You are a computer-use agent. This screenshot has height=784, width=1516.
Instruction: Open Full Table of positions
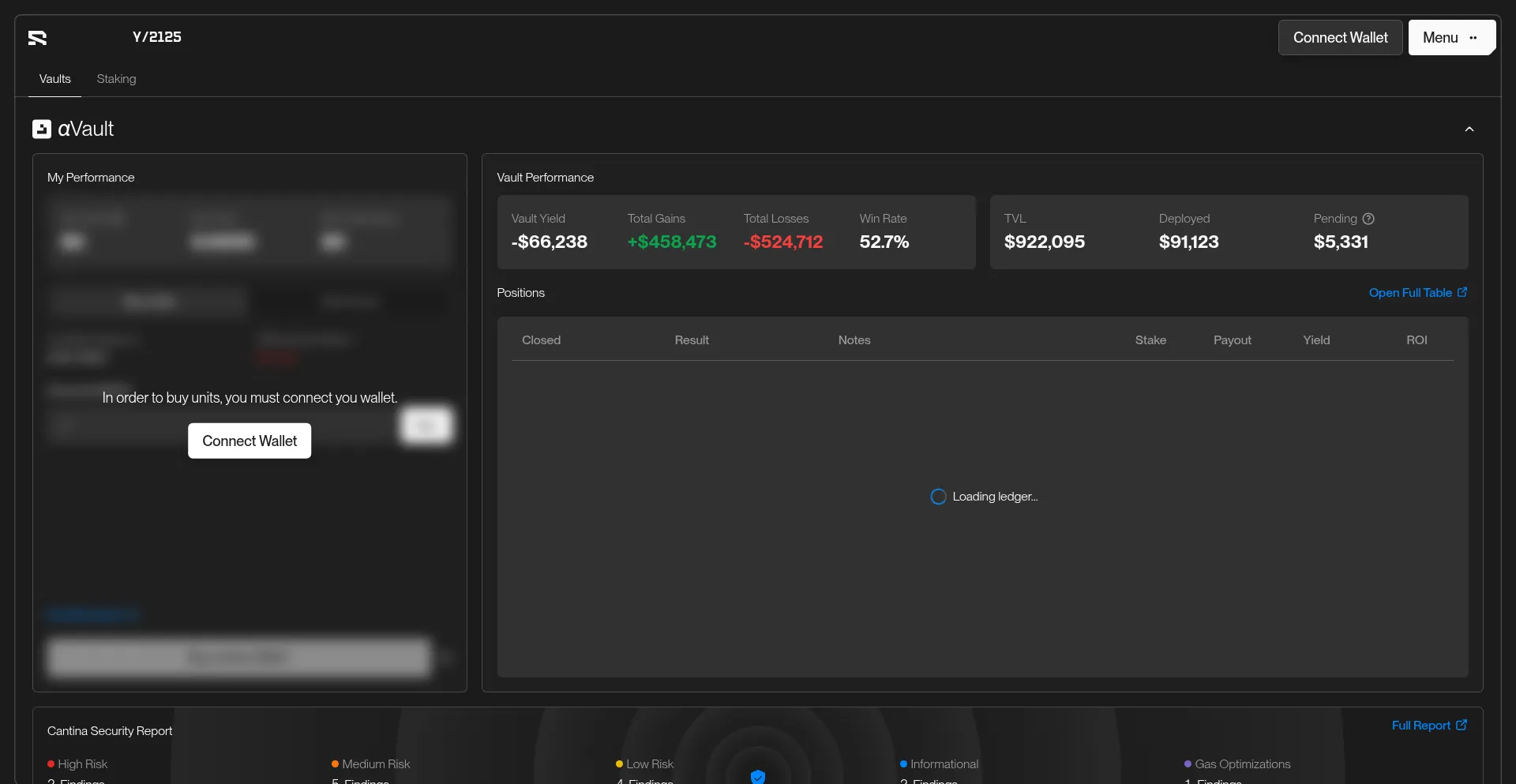pos(1410,292)
